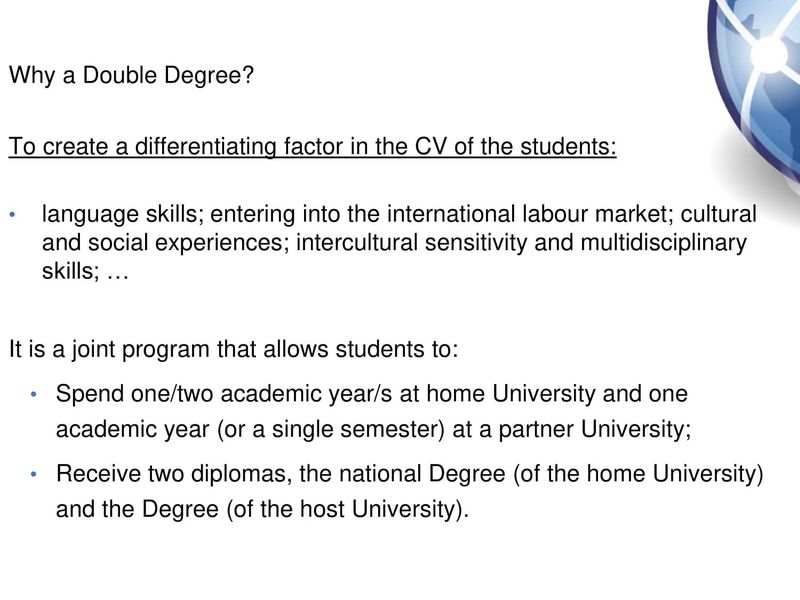Click the word 'CV' in the underlined heading
The width and height of the screenshot is (800, 600).
pyautogui.click(x=430, y=146)
